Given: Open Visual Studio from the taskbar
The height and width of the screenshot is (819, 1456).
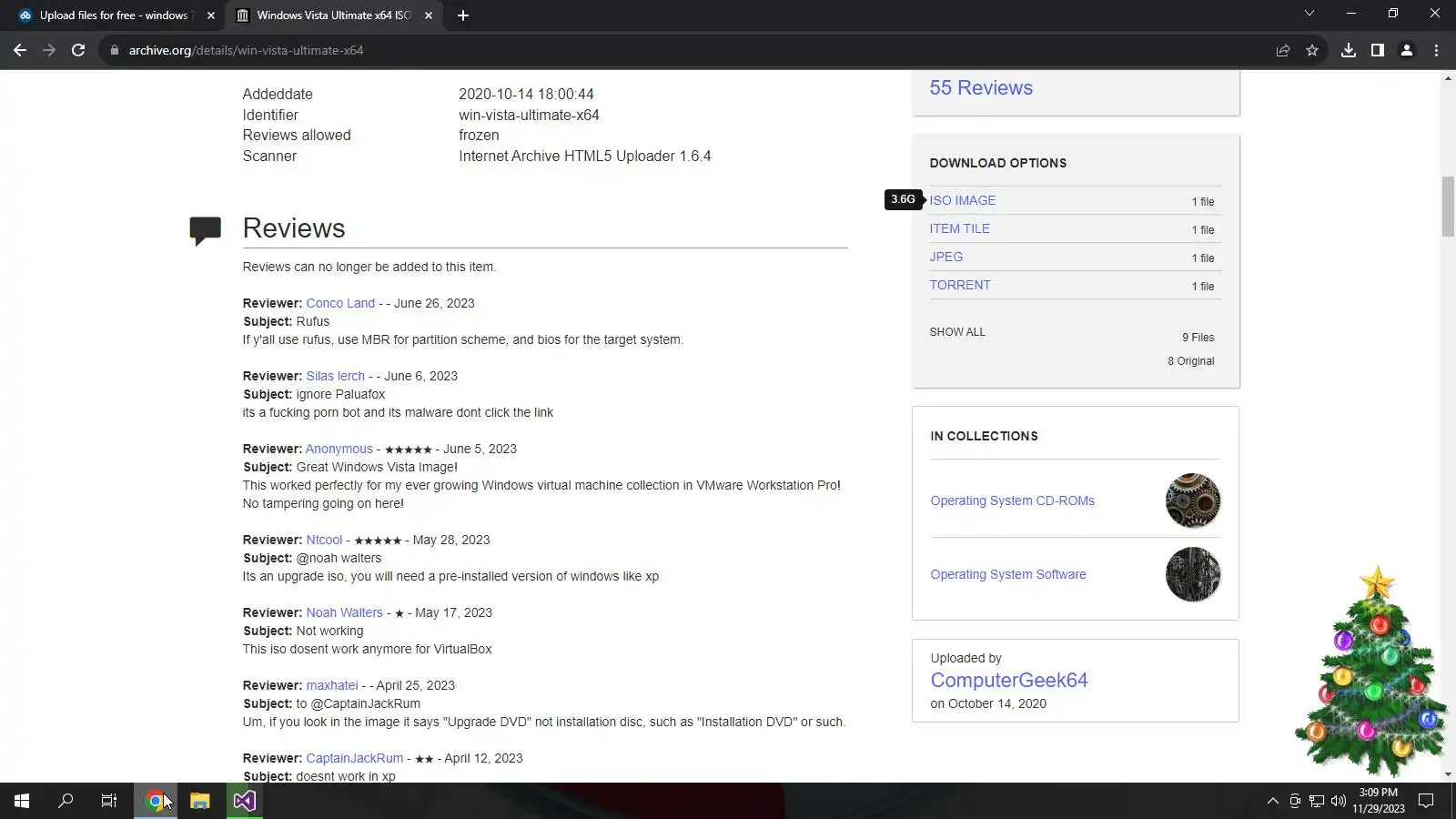Looking at the screenshot, I should (x=244, y=801).
